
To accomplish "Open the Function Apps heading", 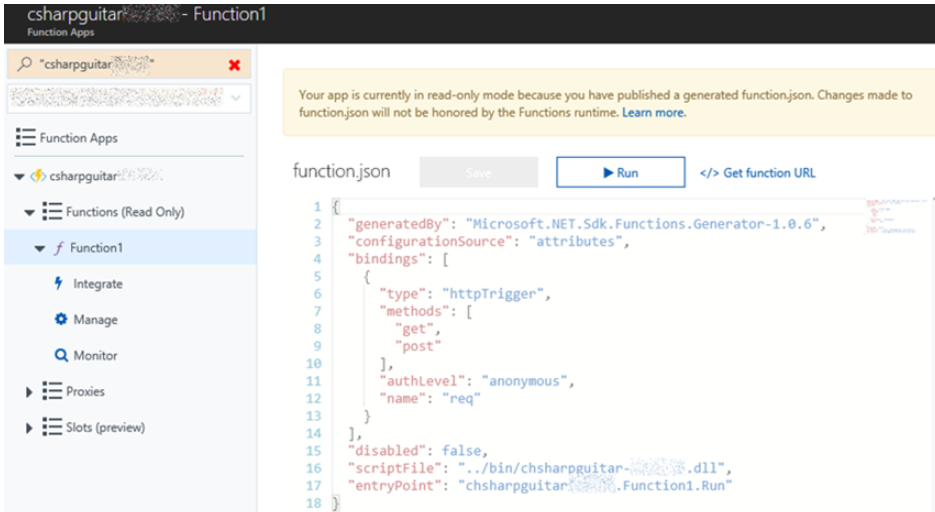I will 79,138.
